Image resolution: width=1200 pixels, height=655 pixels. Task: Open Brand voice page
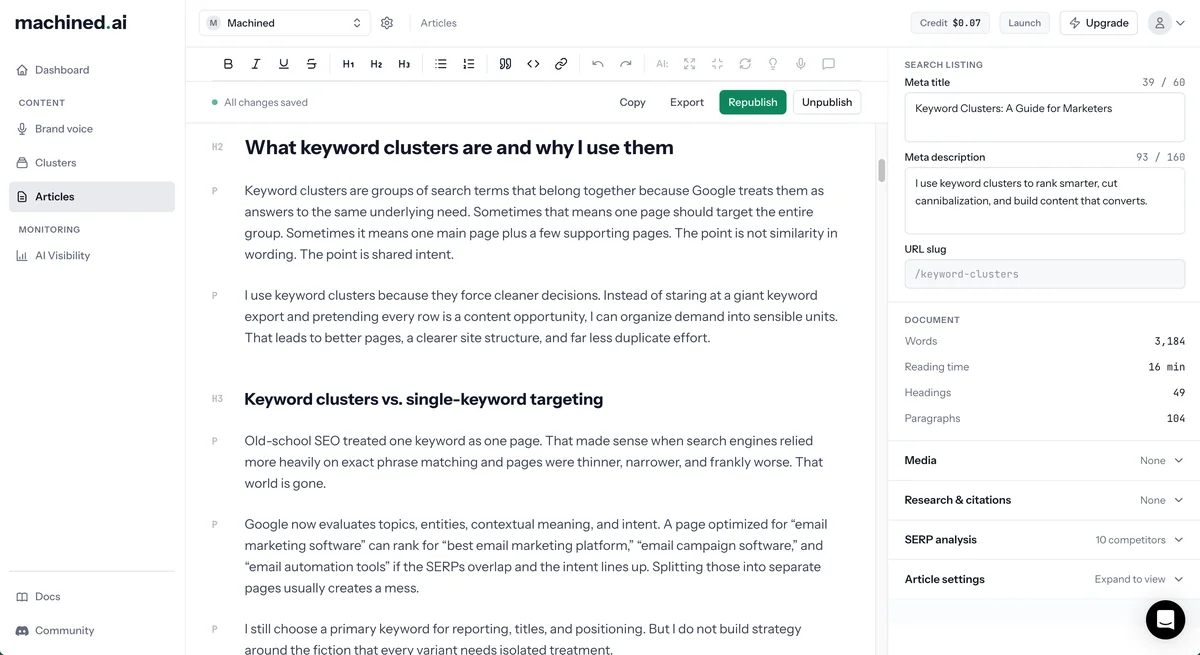pyautogui.click(x=92, y=129)
